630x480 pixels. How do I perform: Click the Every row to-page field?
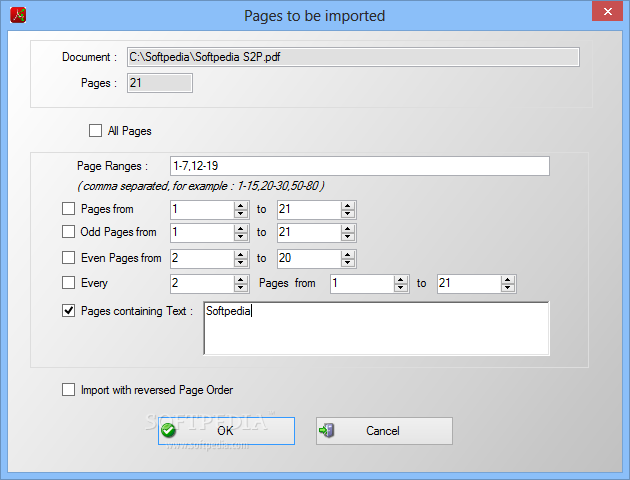469,284
